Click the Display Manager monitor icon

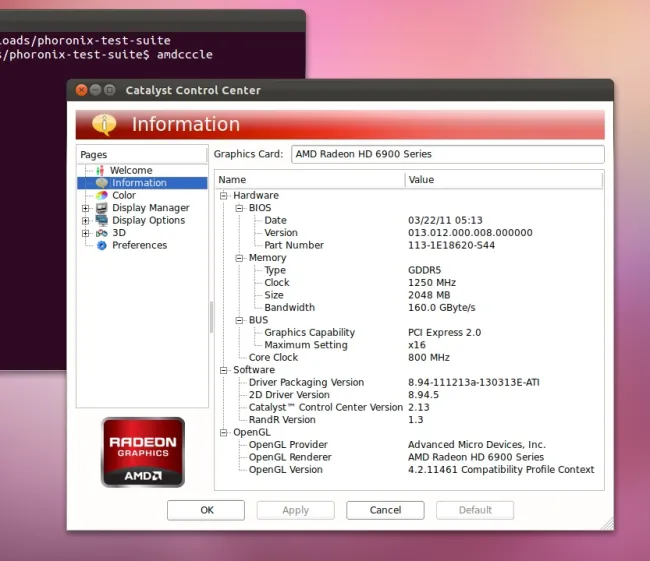[x=102, y=208]
